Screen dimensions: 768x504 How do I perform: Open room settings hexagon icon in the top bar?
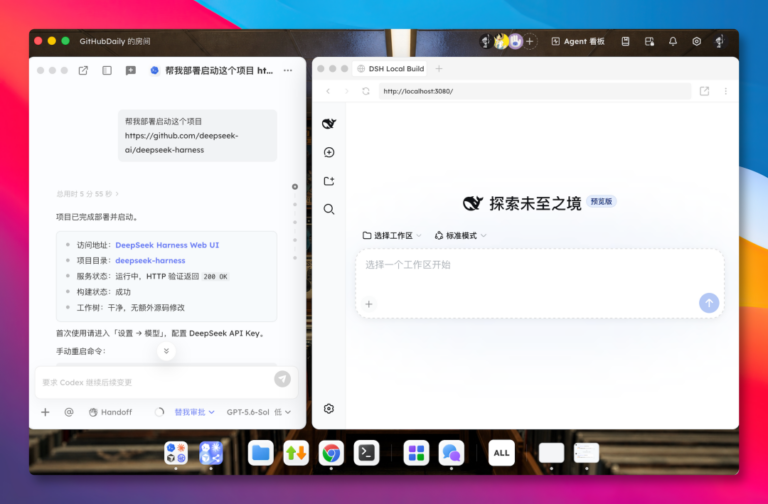696,42
